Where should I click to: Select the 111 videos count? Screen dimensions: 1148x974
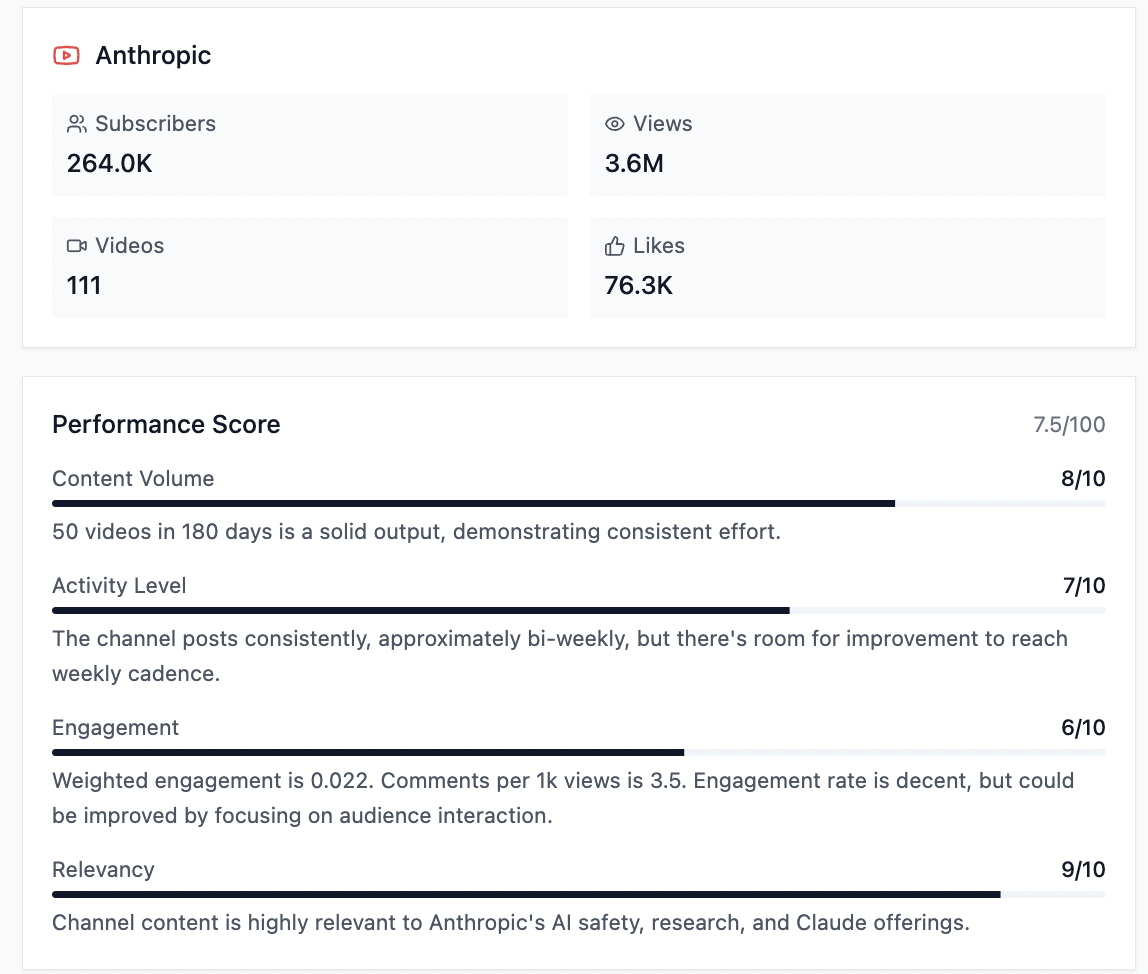(84, 285)
